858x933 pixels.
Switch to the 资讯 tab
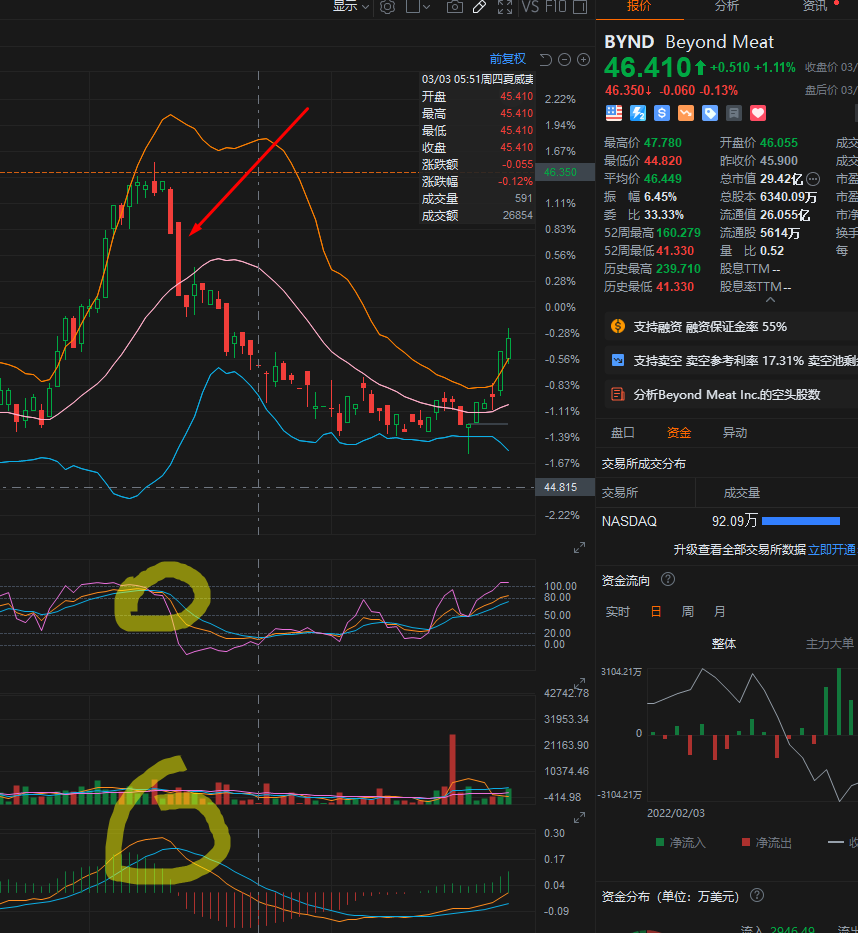point(815,6)
